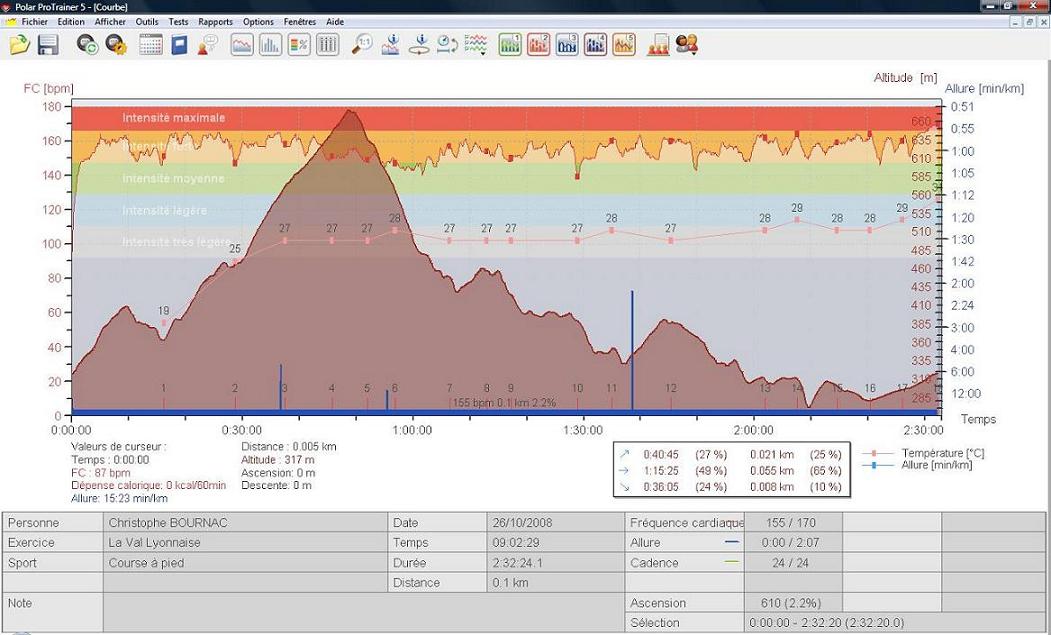Select red graph preset number 2
1051x635 pixels.
pyautogui.click(x=538, y=45)
